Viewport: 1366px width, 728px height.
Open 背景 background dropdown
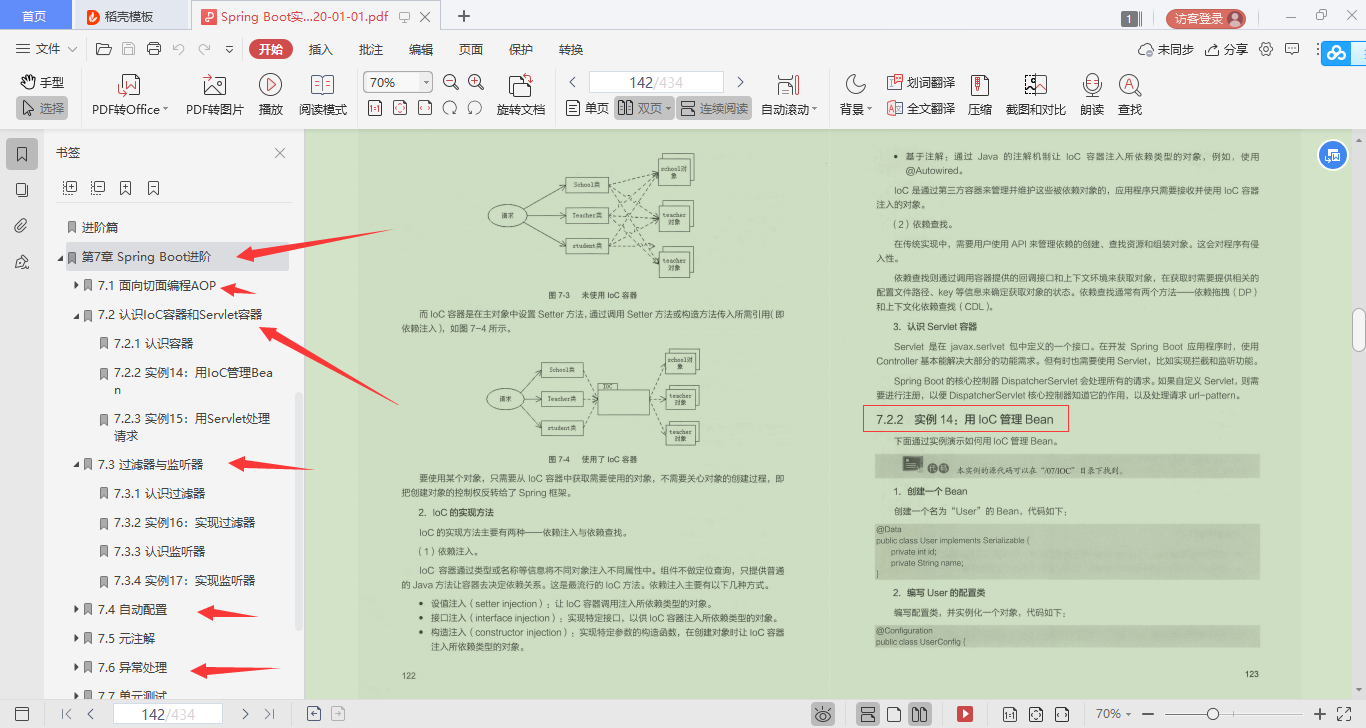point(869,110)
